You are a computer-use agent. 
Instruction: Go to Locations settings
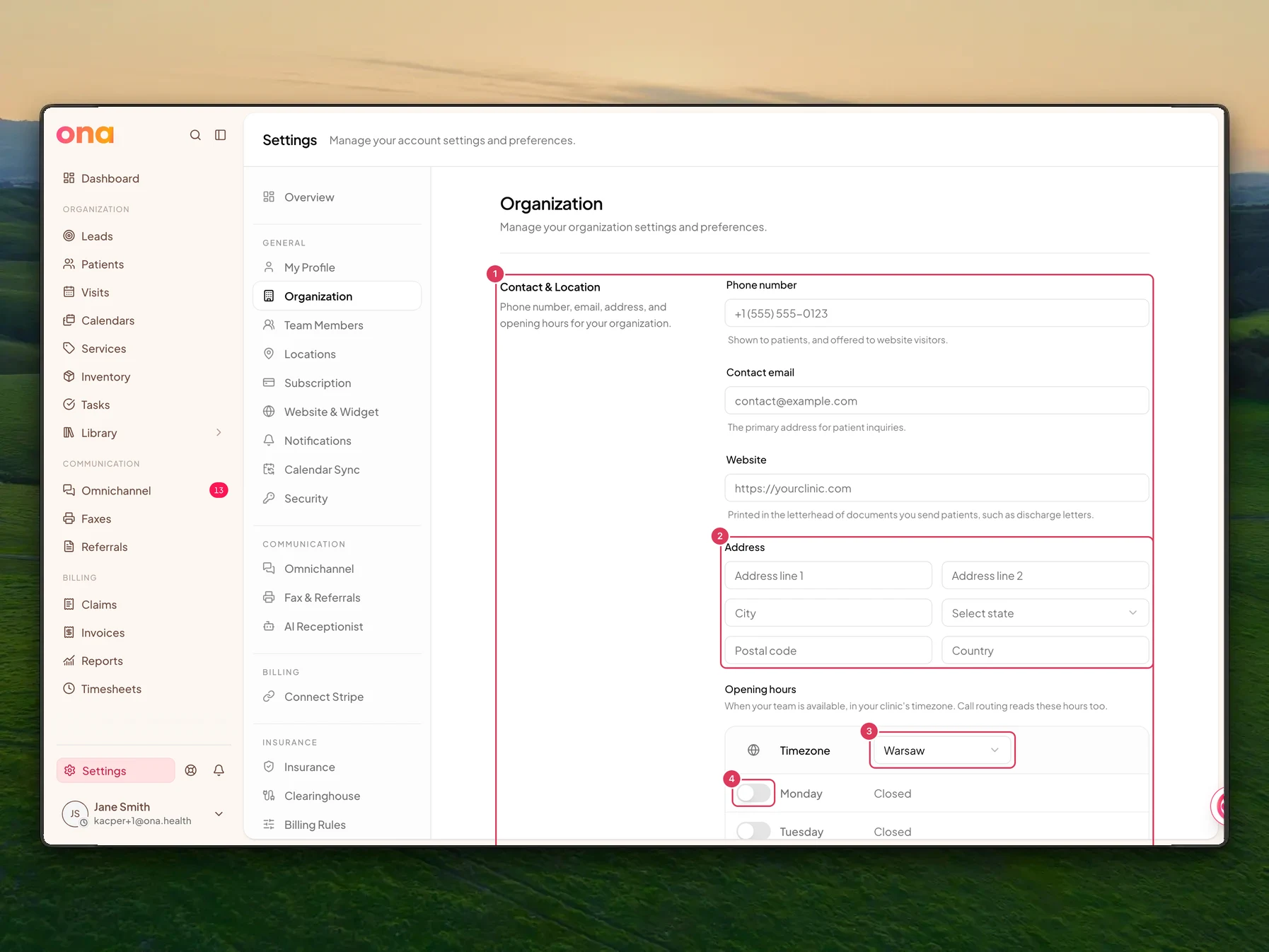pyautogui.click(x=337, y=354)
